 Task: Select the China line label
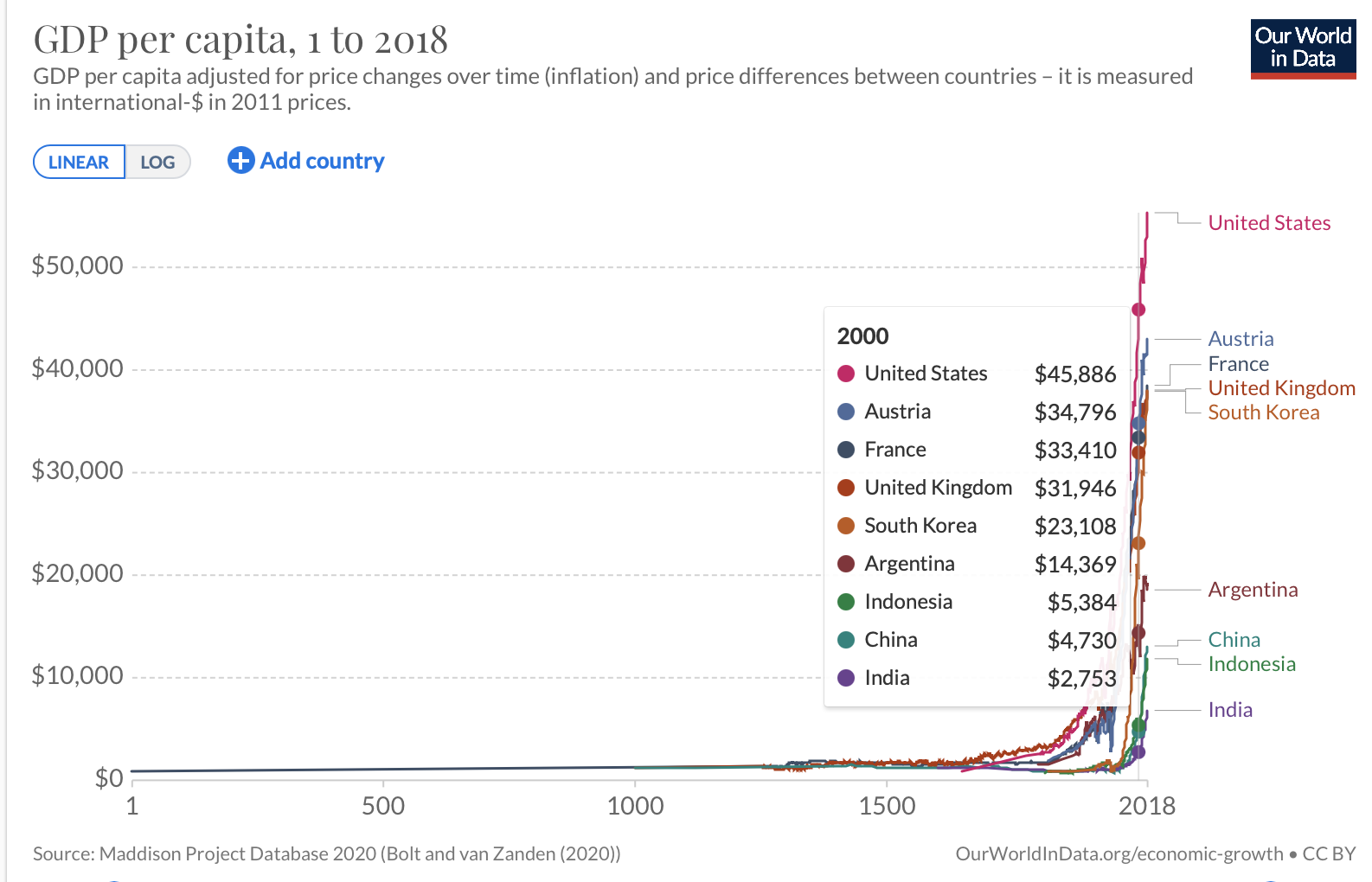coord(1234,640)
